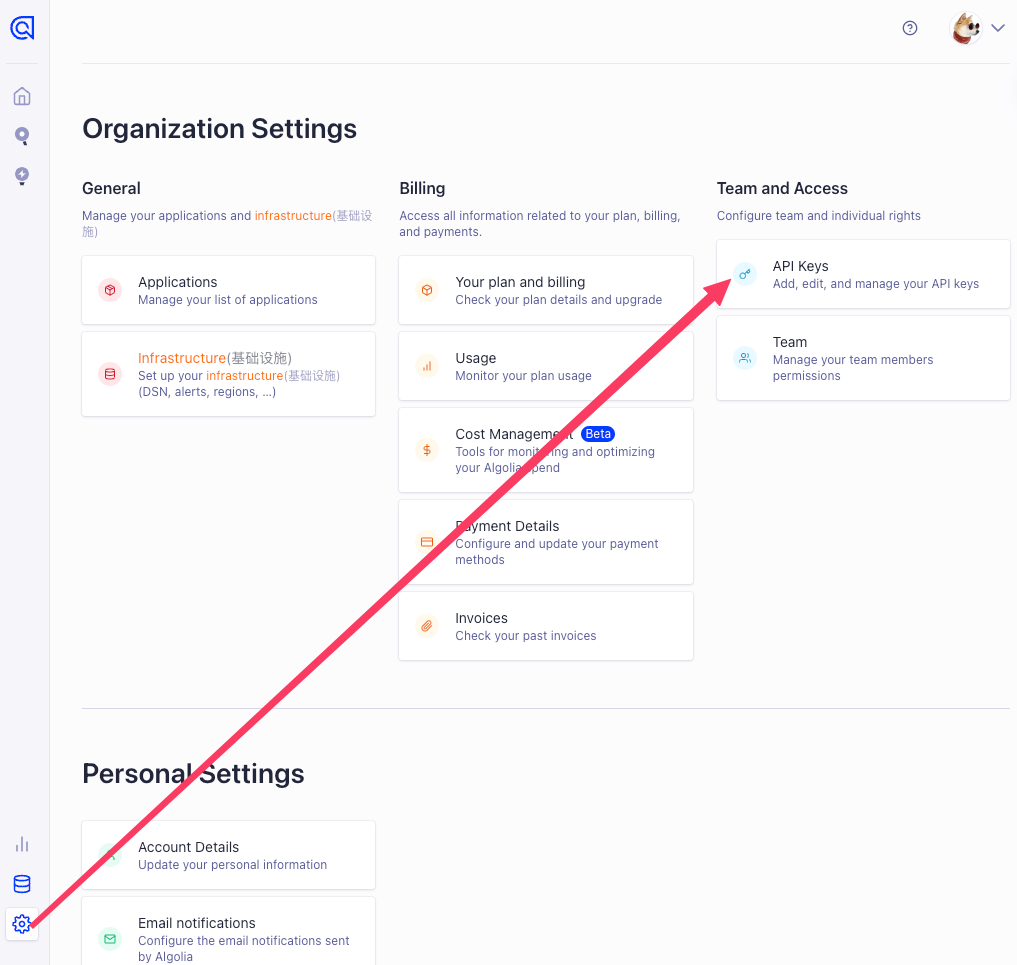Open the Usage page link
Image resolution: width=1017 pixels, height=965 pixels.
(x=546, y=366)
